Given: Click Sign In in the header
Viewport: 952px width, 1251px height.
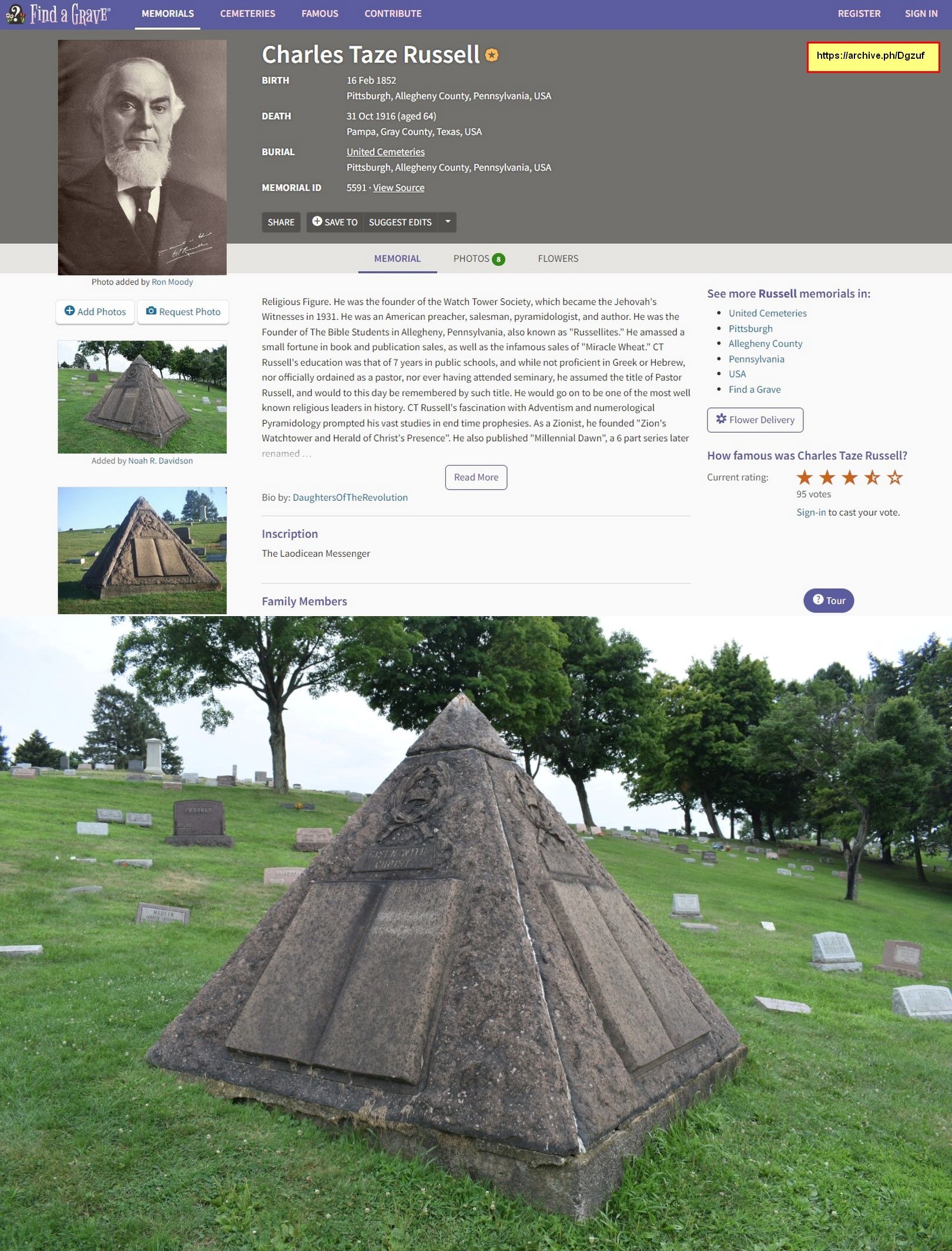Looking at the screenshot, I should pos(921,14).
